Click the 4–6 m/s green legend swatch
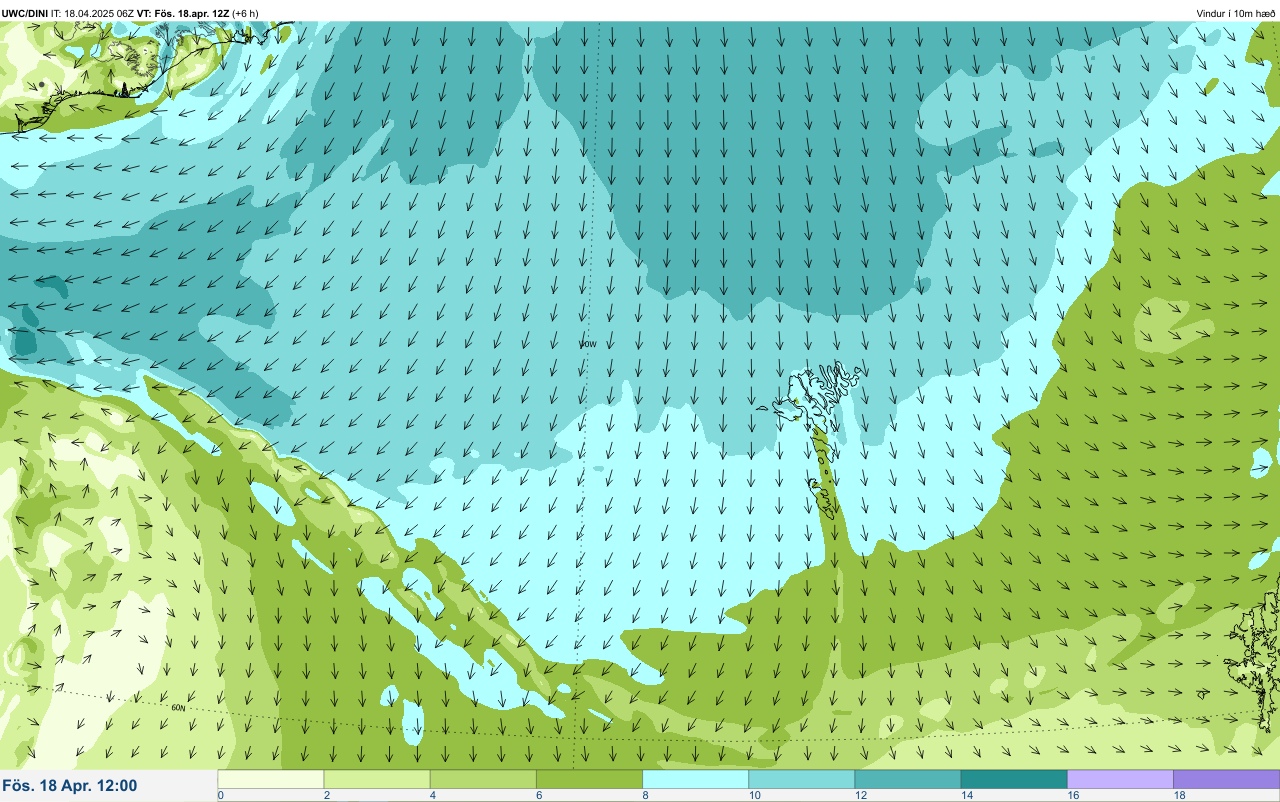1280x802 pixels. point(483,779)
